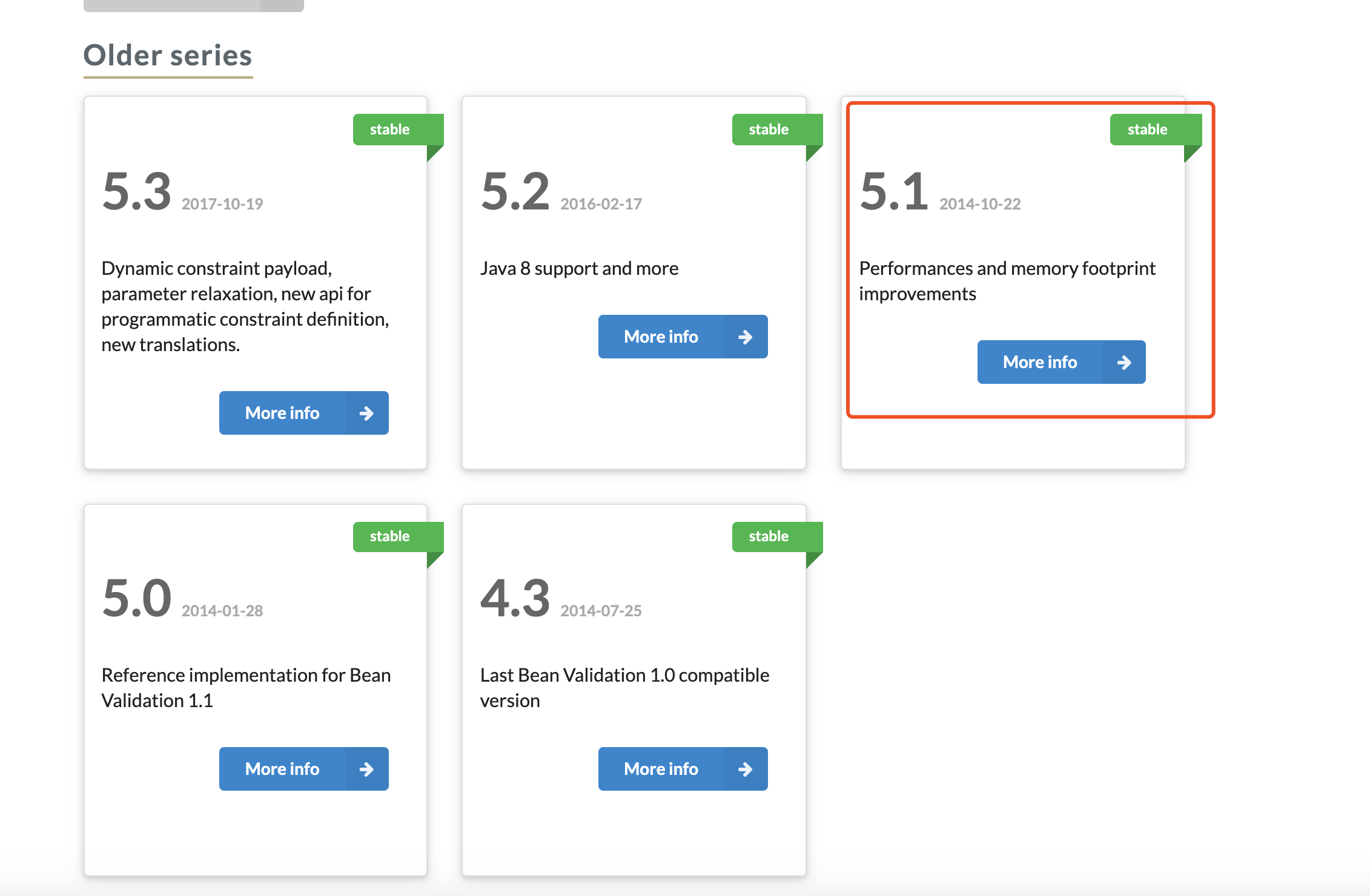The width and height of the screenshot is (1370, 896).
Task: Open More info for version 5.1
Action: pos(1040,362)
